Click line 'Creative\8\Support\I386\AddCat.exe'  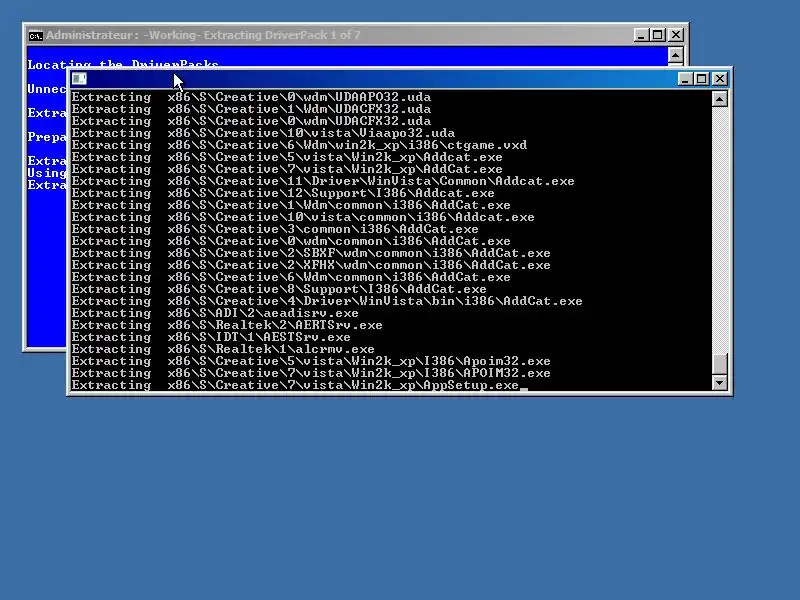point(279,289)
